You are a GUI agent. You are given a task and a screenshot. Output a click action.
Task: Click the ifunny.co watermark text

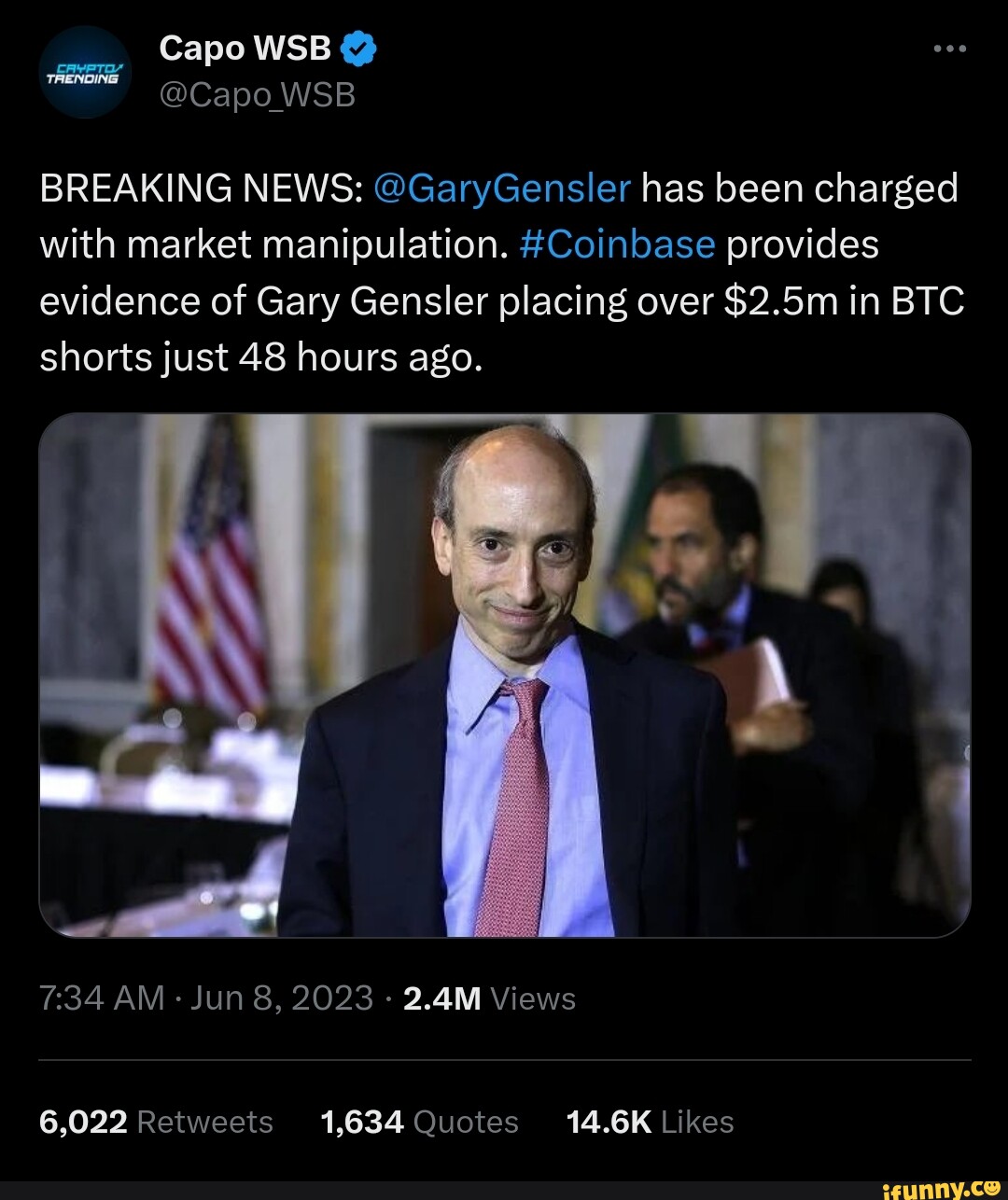[x=924, y=1188]
